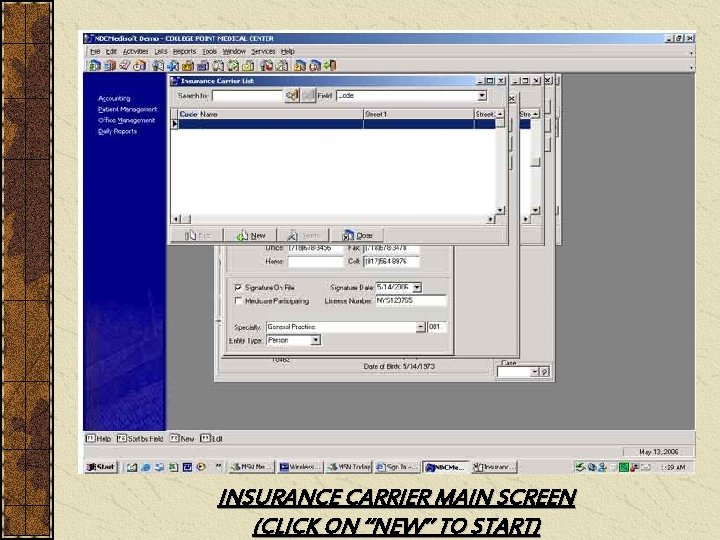Click the Cell phone number field

click(391, 261)
